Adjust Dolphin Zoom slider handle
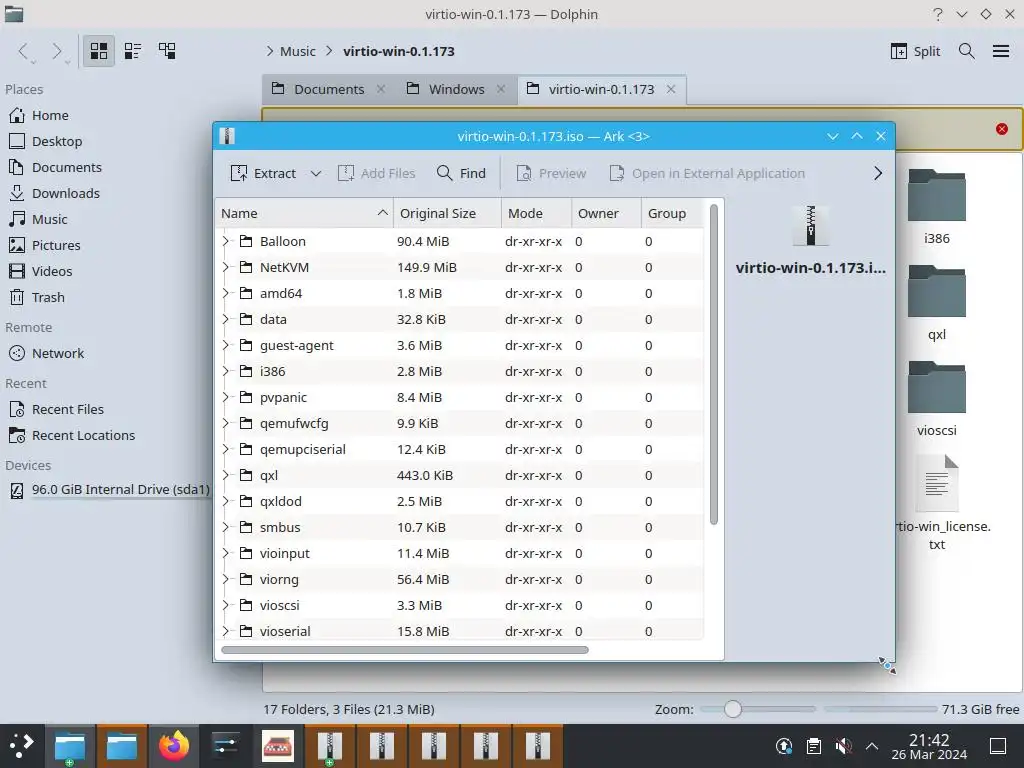 [x=733, y=709]
